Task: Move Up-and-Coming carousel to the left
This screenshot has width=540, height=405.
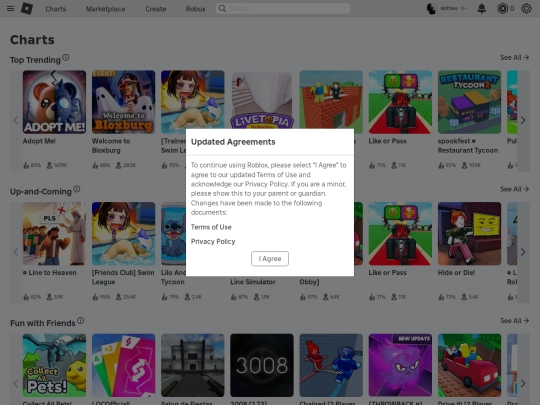Action: [16, 252]
